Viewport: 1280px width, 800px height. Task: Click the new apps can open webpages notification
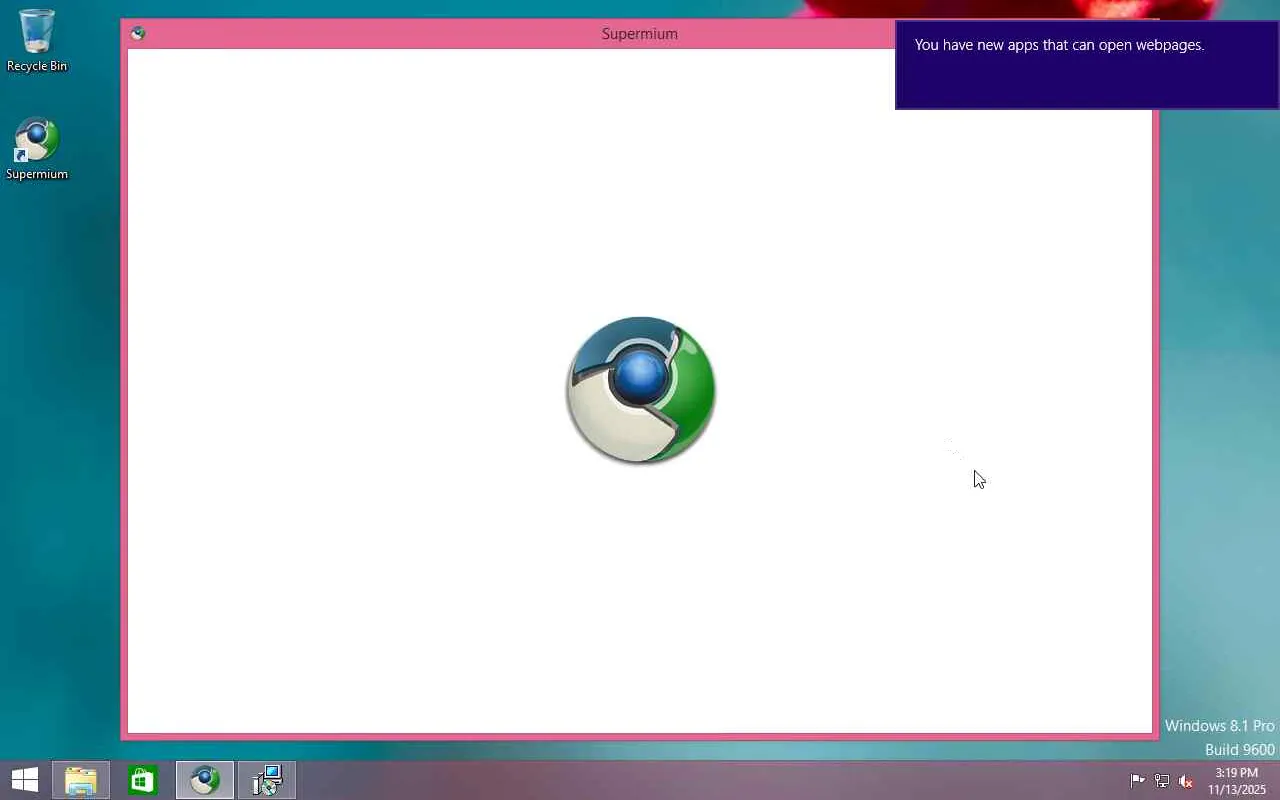coord(1087,65)
